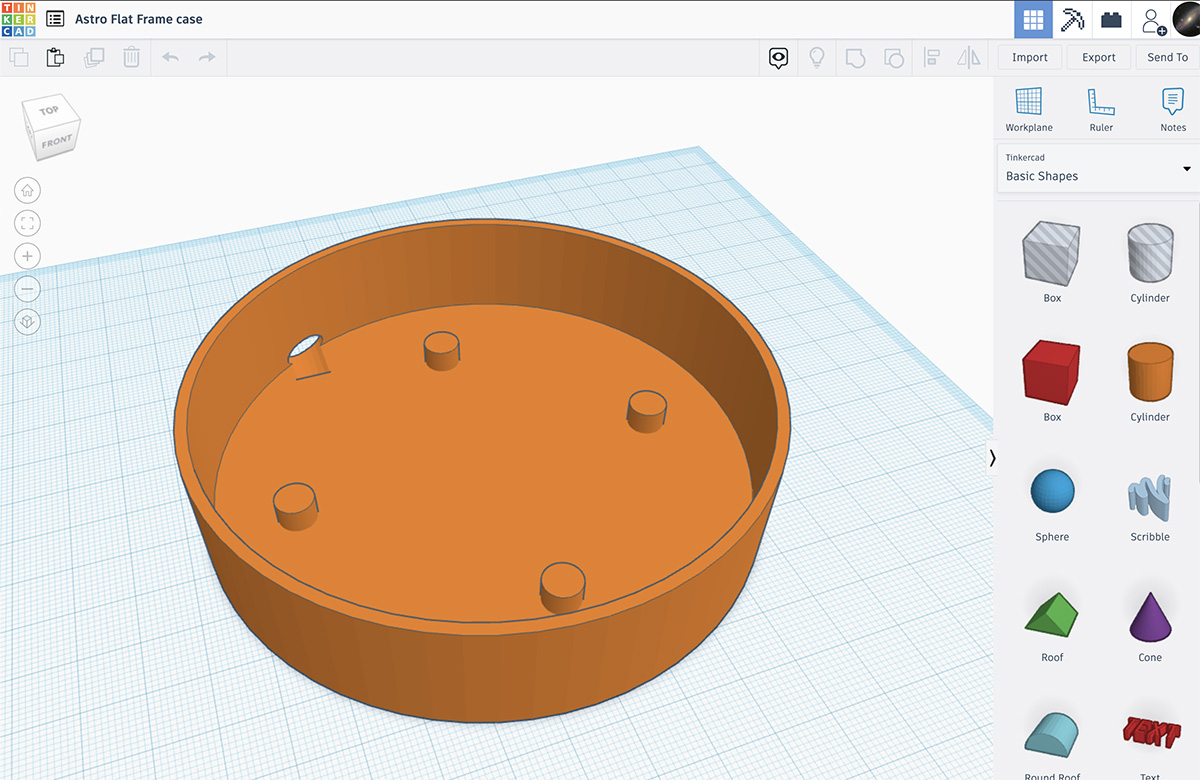Click the Export button
The height and width of the screenshot is (780, 1200).
(x=1098, y=58)
